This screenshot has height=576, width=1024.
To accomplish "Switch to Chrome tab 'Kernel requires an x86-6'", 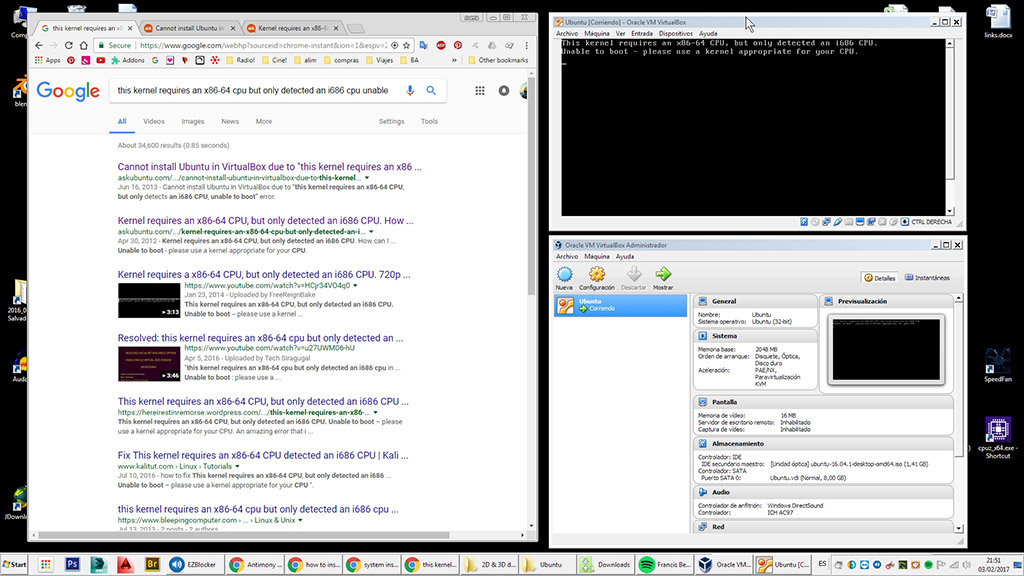I will pos(293,28).
